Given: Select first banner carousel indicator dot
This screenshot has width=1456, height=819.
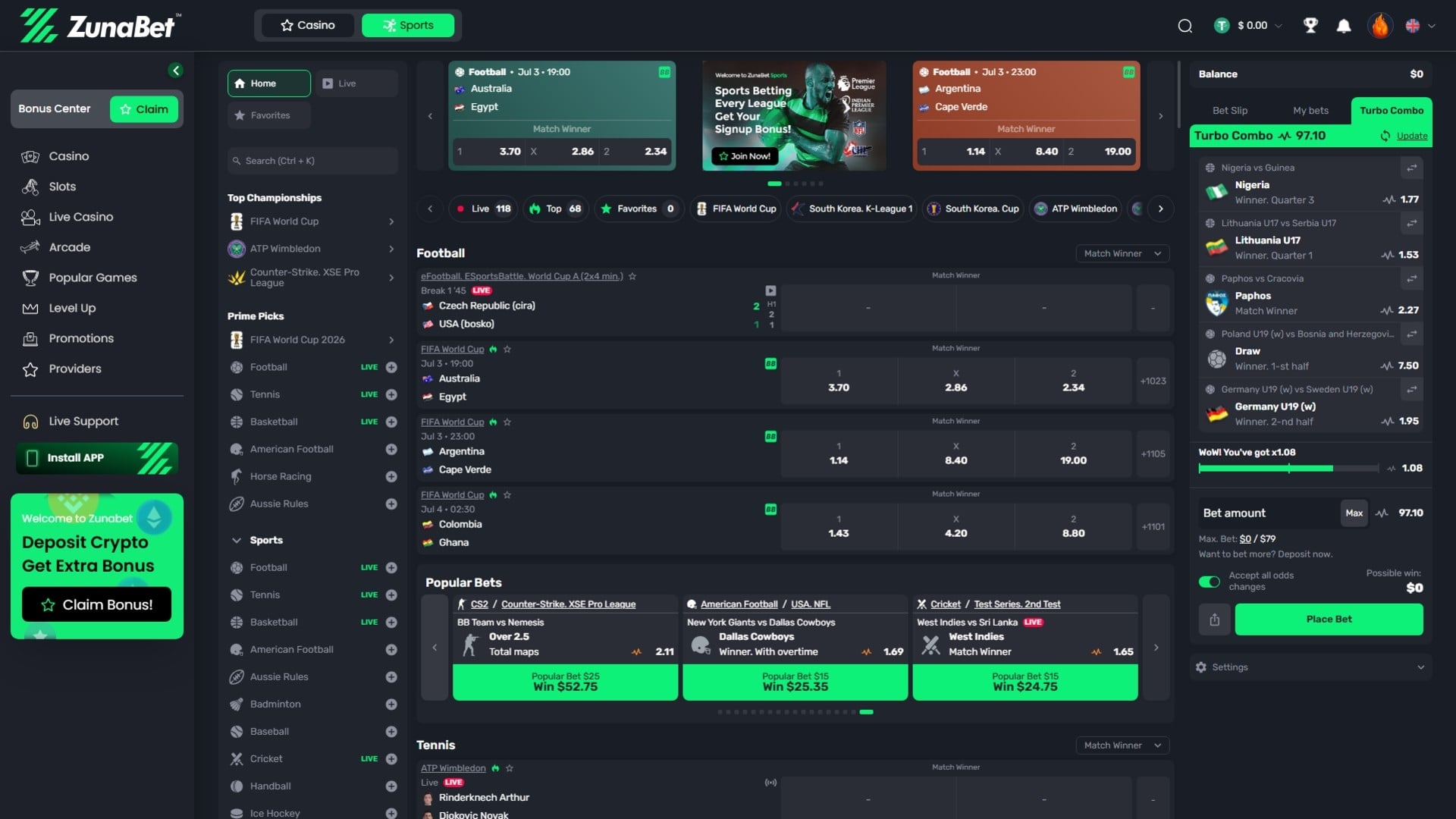Looking at the screenshot, I should tap(774, 184).
